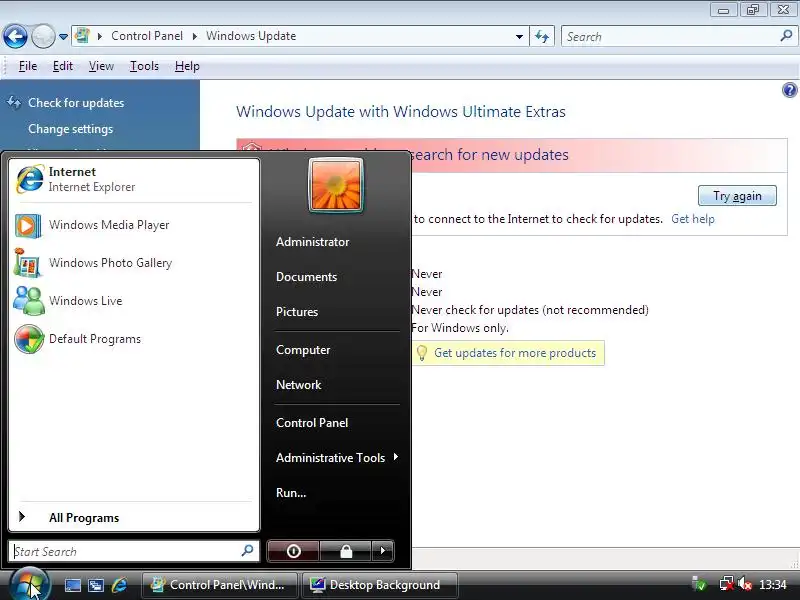Click the Try again button
This screenshot has height=600, width=800.
pyautogui.click(x=737, y=196)
